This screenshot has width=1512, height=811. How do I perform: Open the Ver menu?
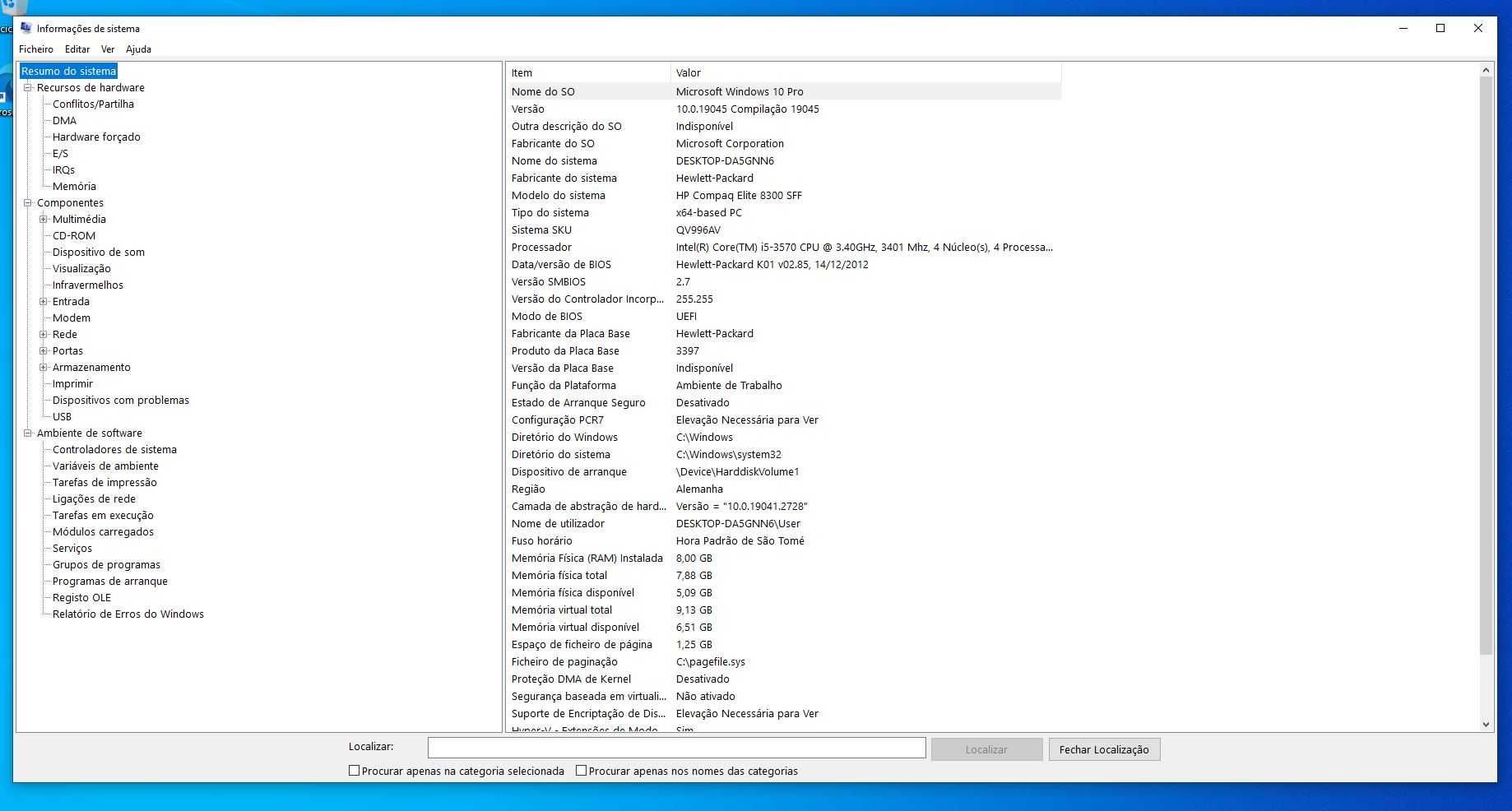click(108, 49)
